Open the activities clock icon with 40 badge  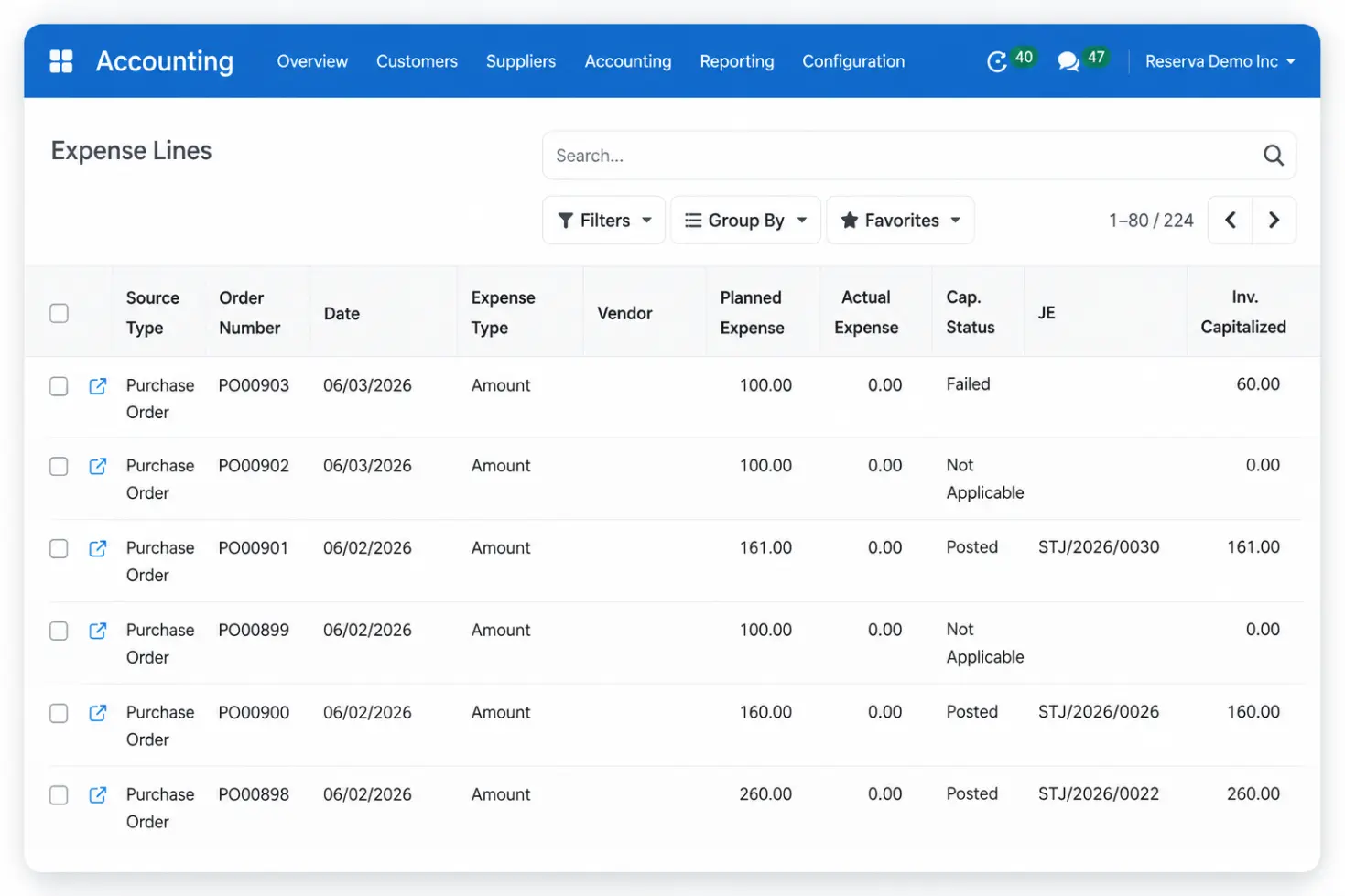(x=997, y=61)
